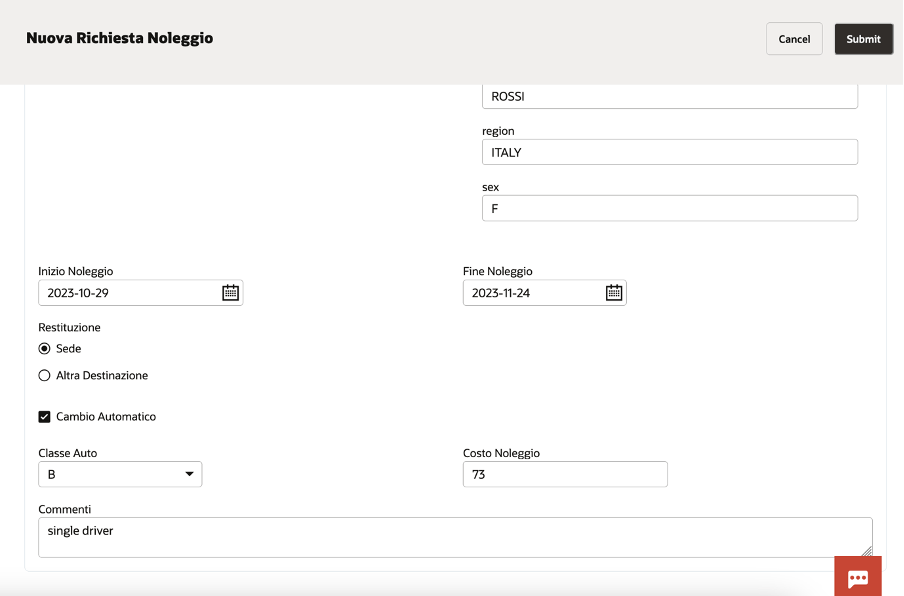Open the red chat assistant icon

click(857, 577)
